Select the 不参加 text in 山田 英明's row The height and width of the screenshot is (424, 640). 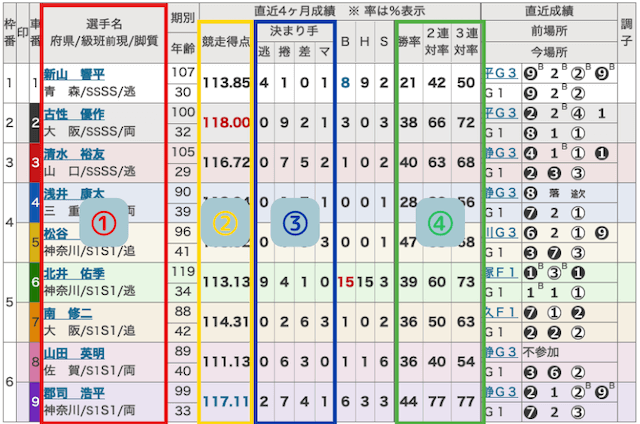pyautogui.click(x=540, y=352)
